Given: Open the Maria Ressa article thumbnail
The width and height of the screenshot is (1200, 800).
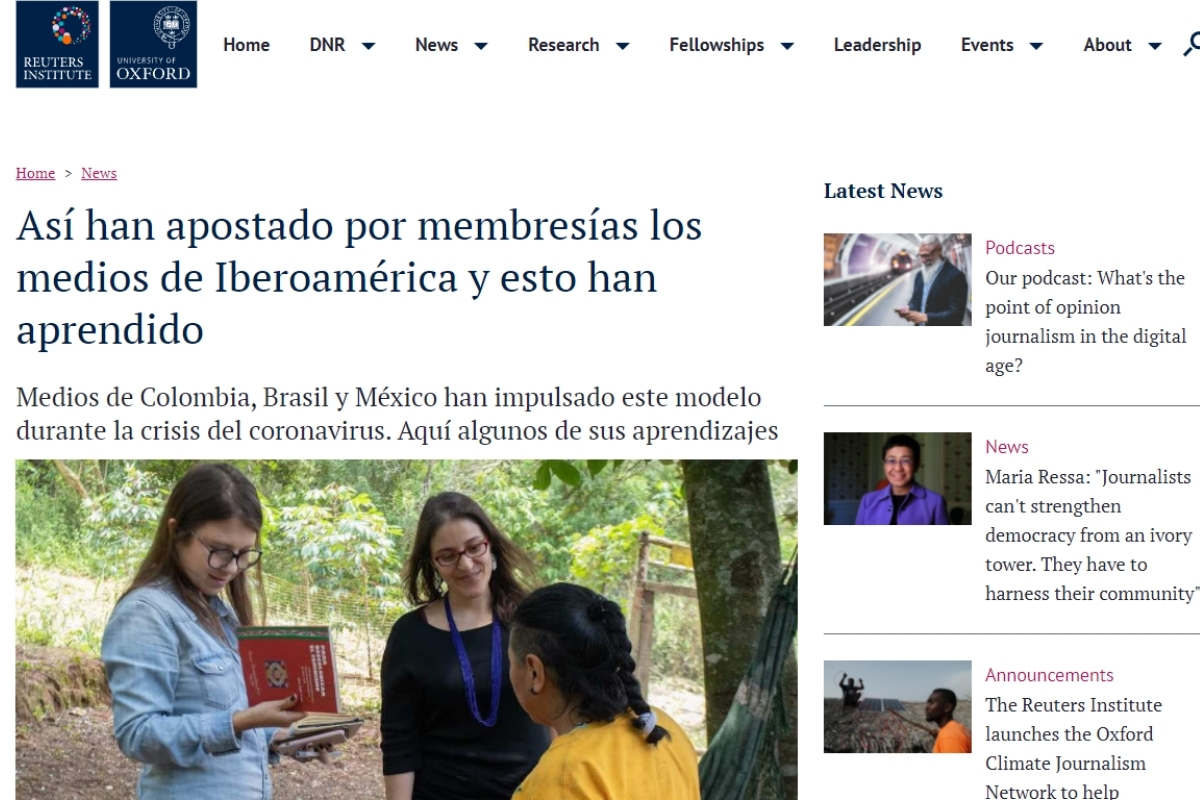Looking at the screenshot, I should click(897, 479).
